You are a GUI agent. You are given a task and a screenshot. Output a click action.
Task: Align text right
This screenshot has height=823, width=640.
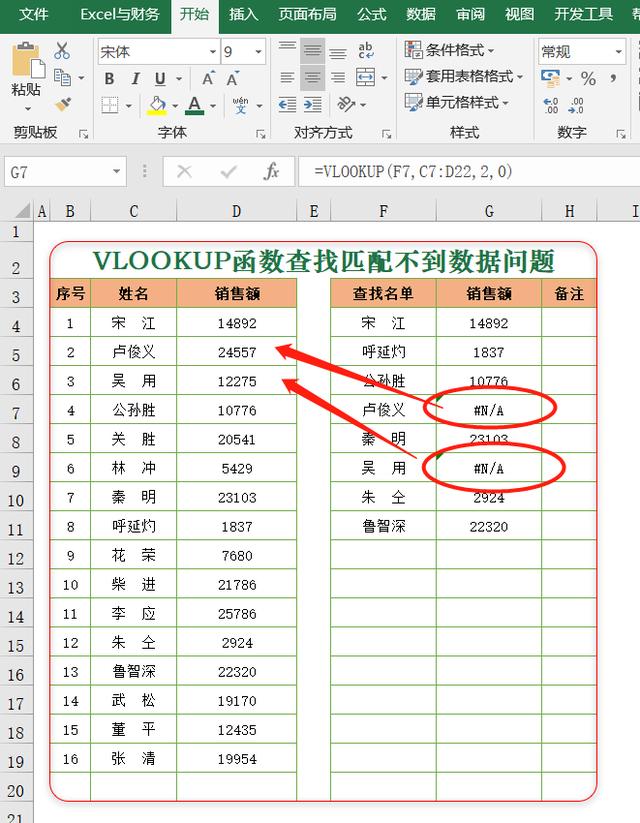coord(338,78)
